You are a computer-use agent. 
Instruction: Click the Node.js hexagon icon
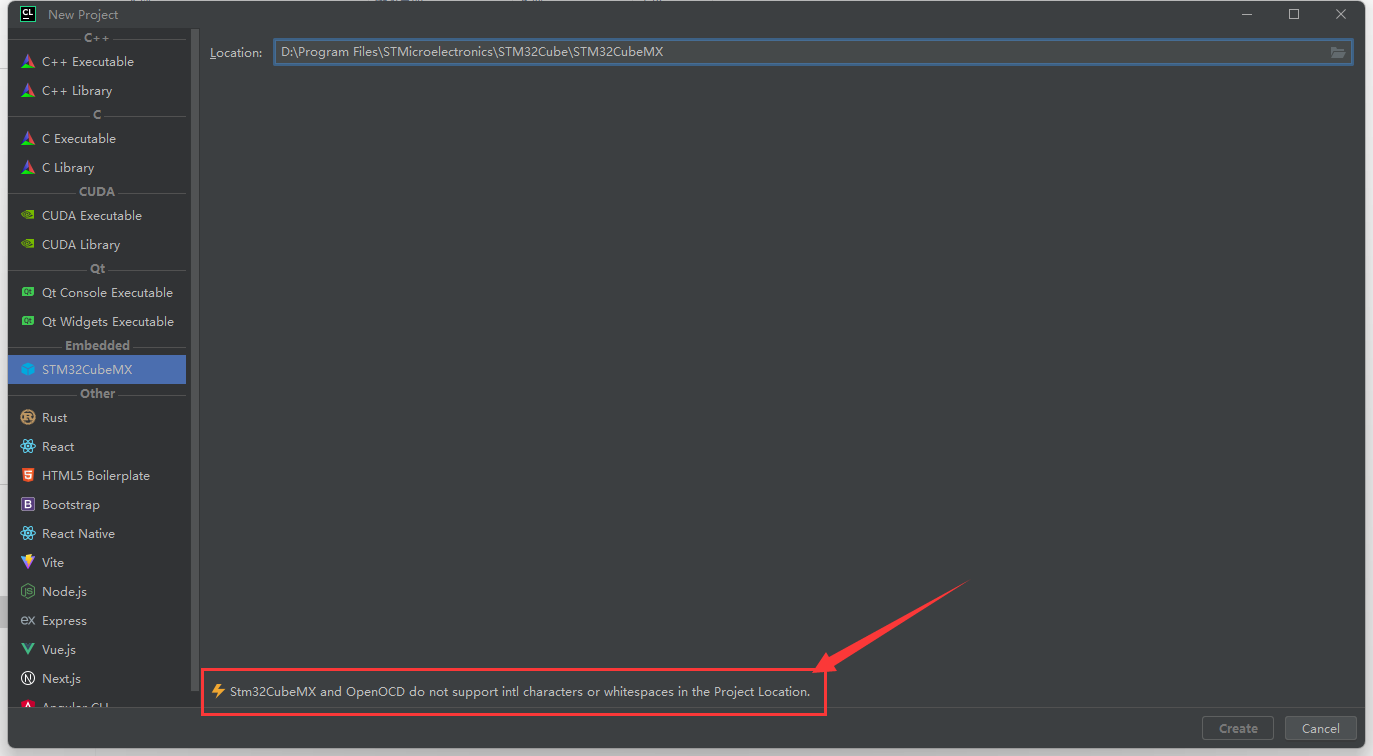[x=28, y=592]
